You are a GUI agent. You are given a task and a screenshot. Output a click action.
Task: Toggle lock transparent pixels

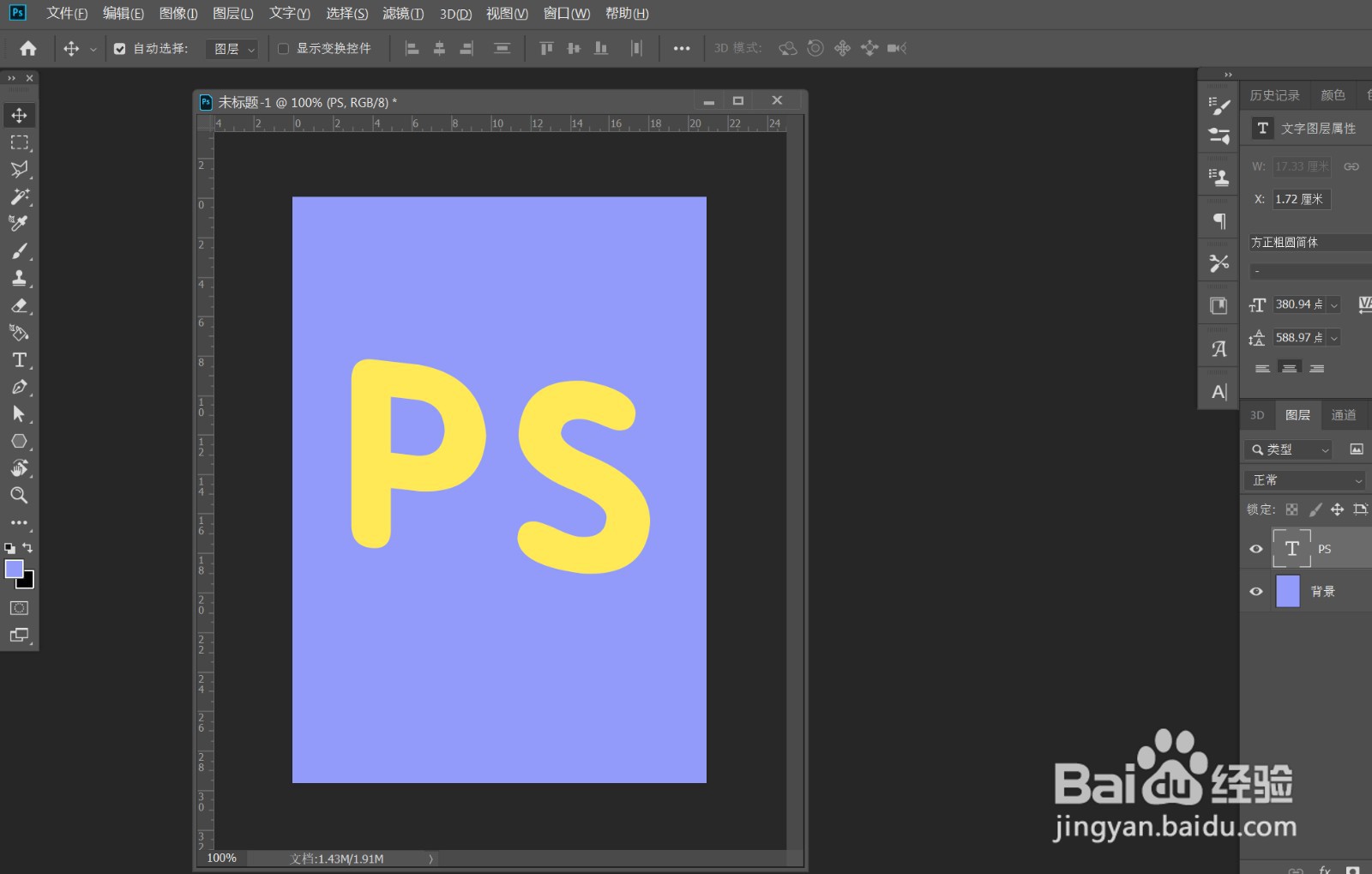pyautogui.click(x=1292, y=509)
